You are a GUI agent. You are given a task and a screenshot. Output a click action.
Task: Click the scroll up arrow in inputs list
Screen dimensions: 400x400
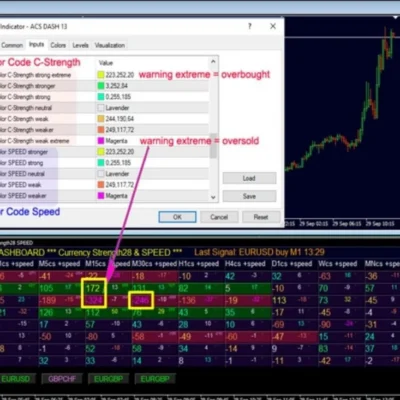(213, 62)
